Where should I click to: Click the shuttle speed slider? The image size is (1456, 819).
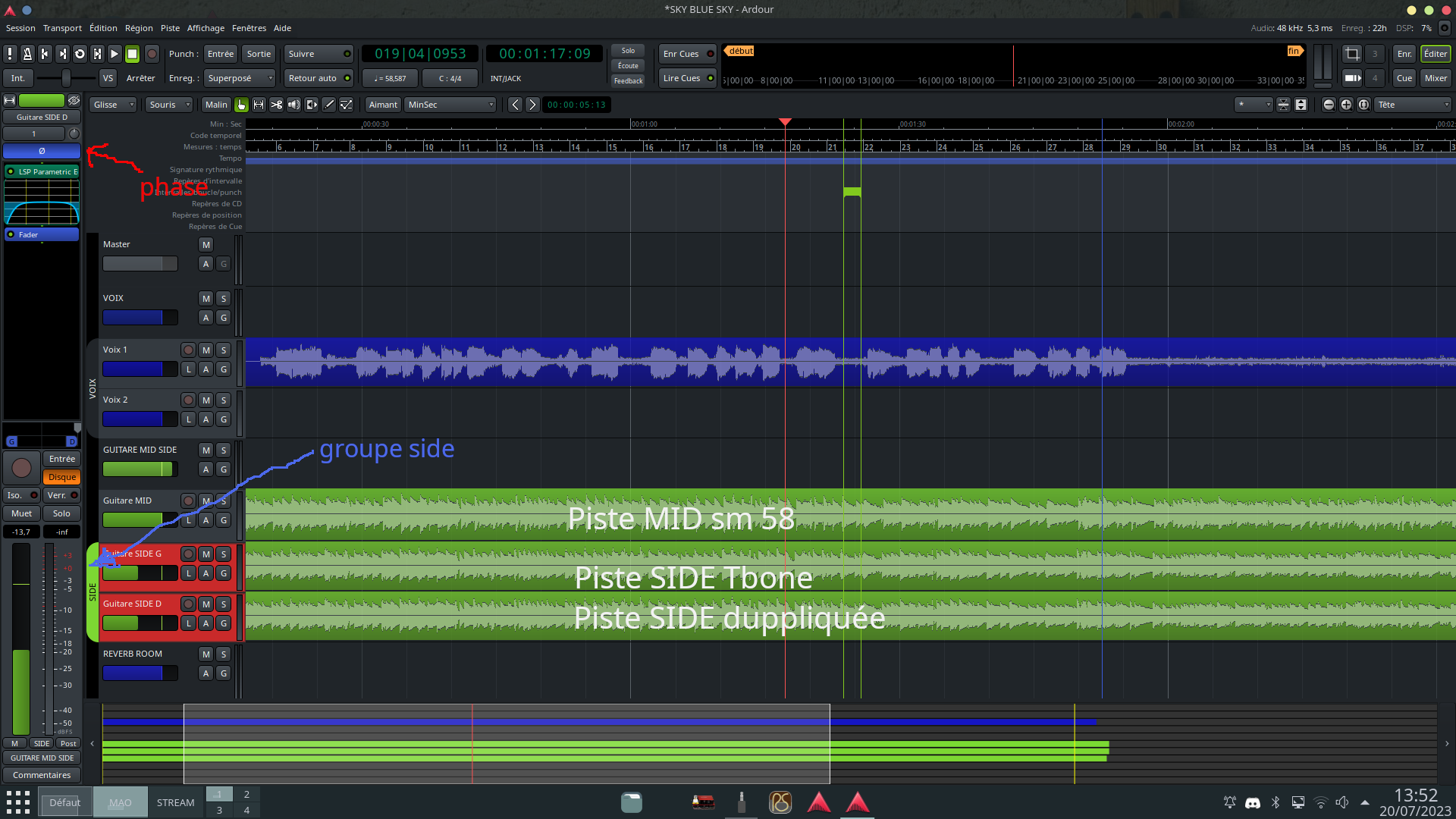click(66, 78)
